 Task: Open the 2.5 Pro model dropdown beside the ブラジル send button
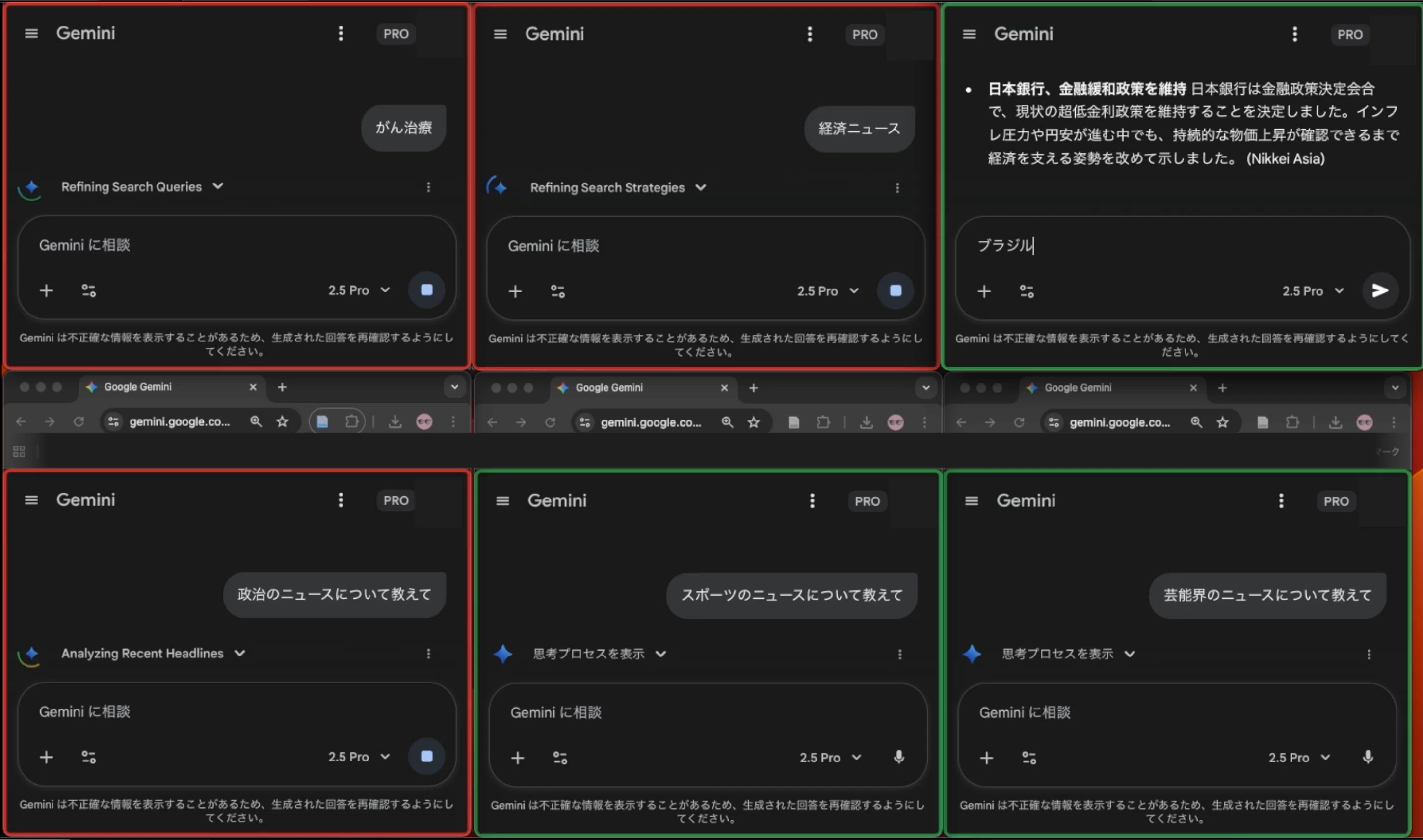pos(1313,291)
